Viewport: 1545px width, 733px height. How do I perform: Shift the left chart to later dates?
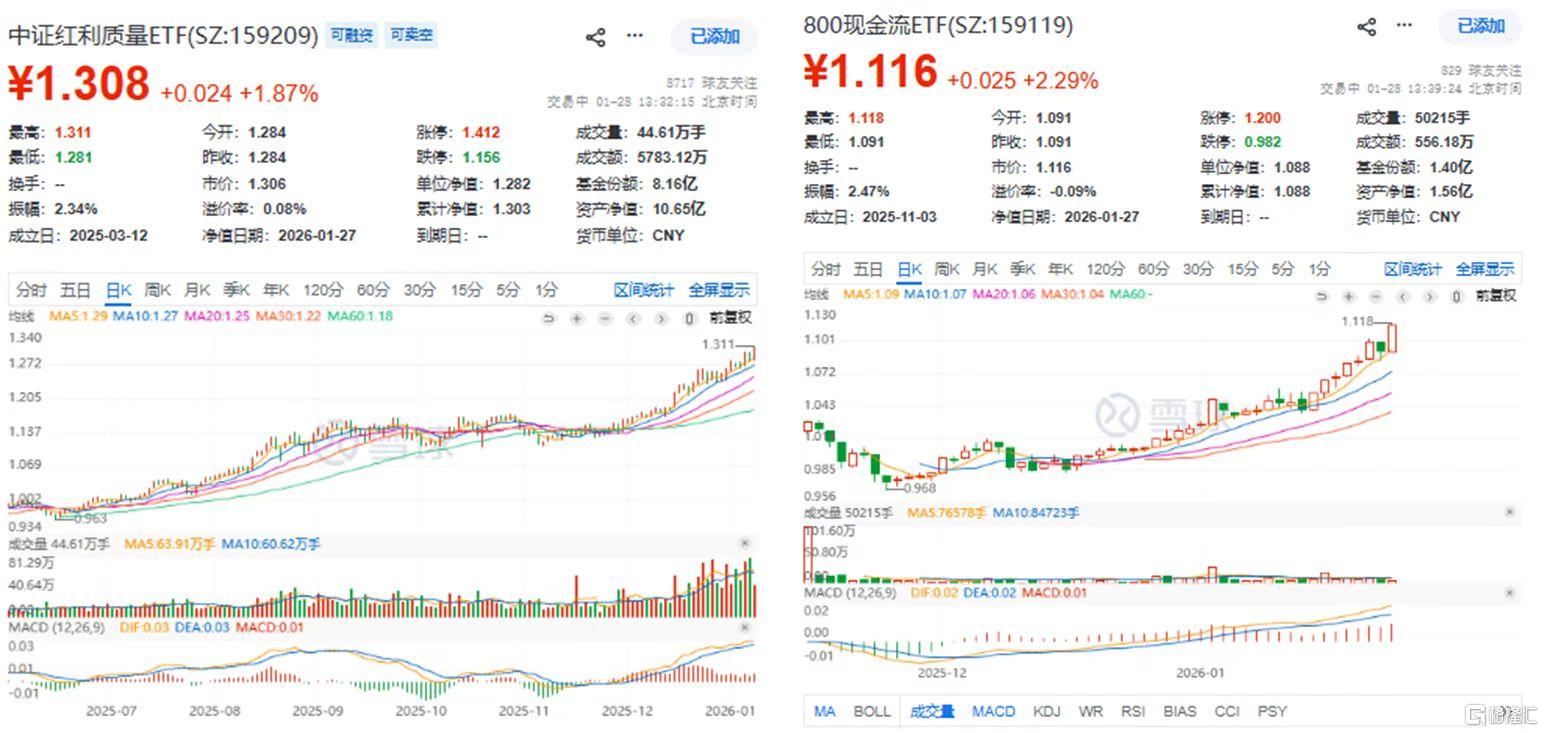[661, 318]
